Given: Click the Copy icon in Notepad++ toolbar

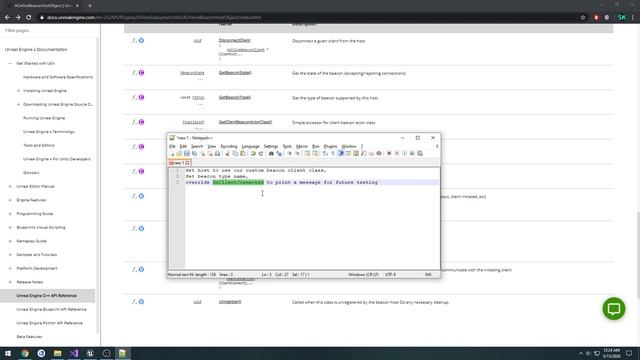Looking at the screenshot, I should (x=235, y=153).
